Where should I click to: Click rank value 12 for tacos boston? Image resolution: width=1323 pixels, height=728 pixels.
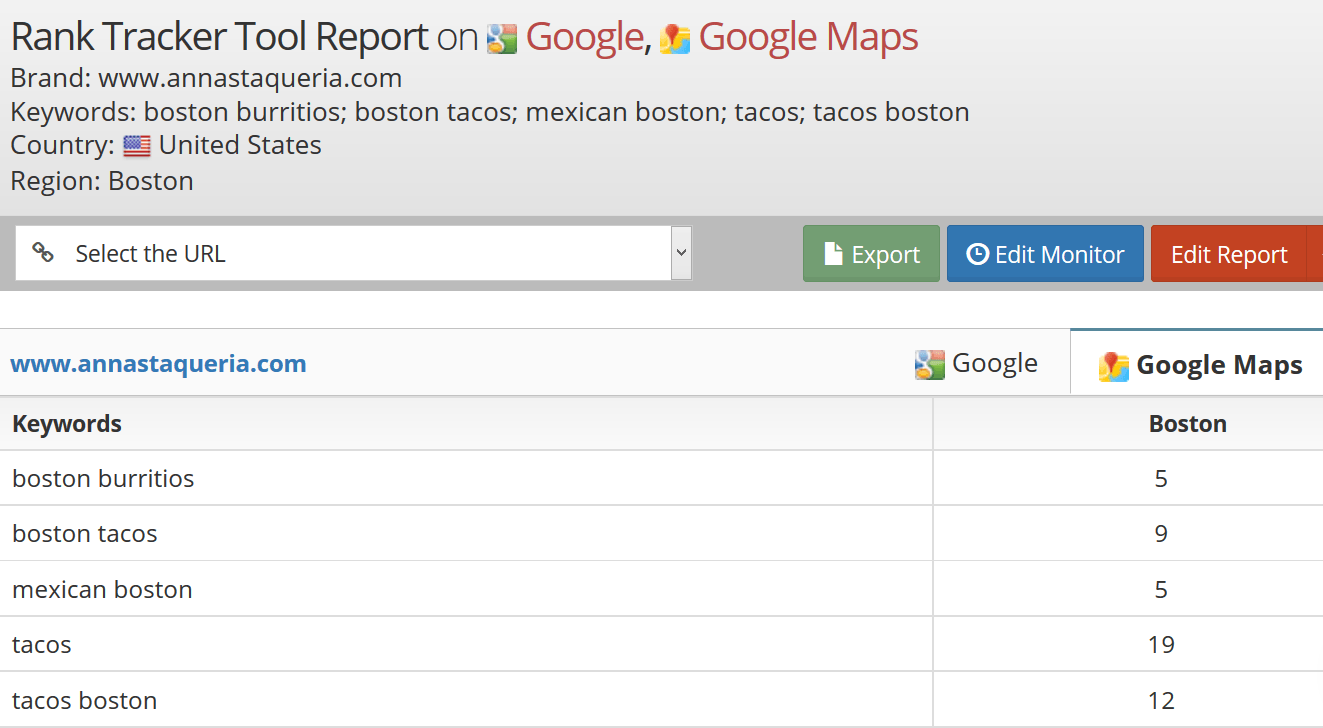click(x=1161, y=700)
